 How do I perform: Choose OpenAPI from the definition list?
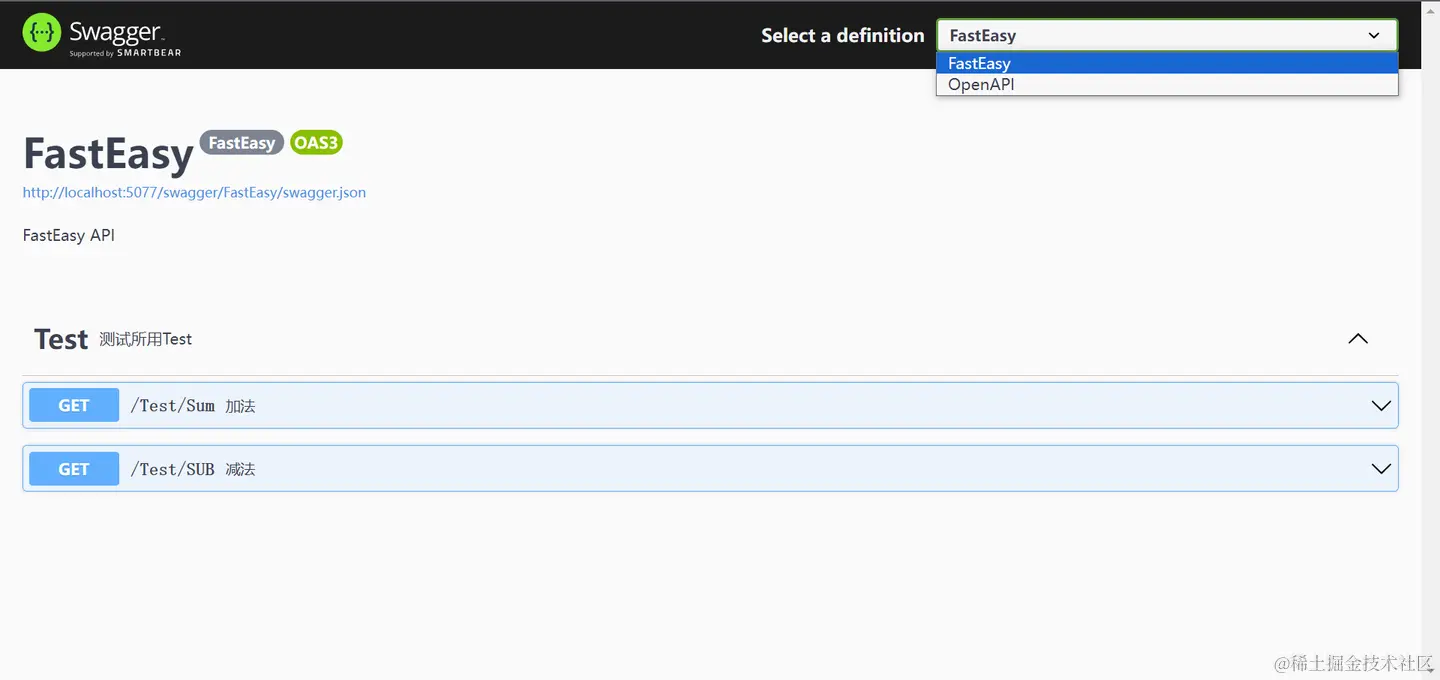pos(981,85)
